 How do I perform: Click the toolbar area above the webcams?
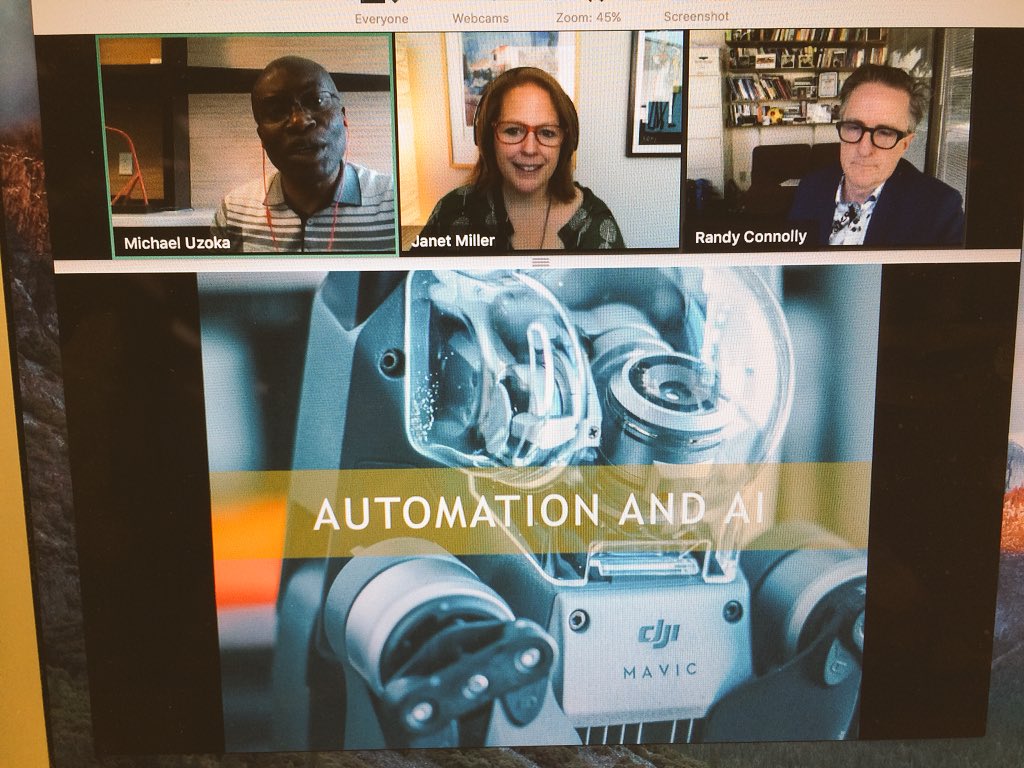coord(541,16)
